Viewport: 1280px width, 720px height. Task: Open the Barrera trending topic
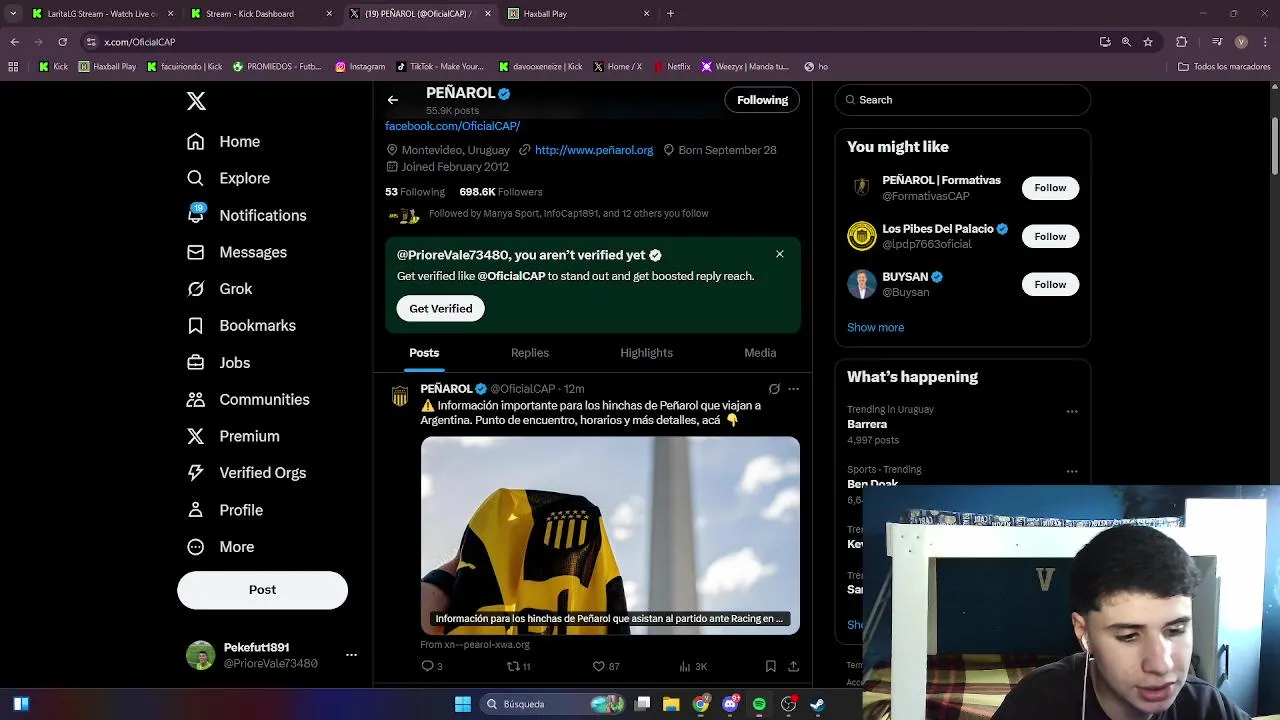(x=867, y=424)
